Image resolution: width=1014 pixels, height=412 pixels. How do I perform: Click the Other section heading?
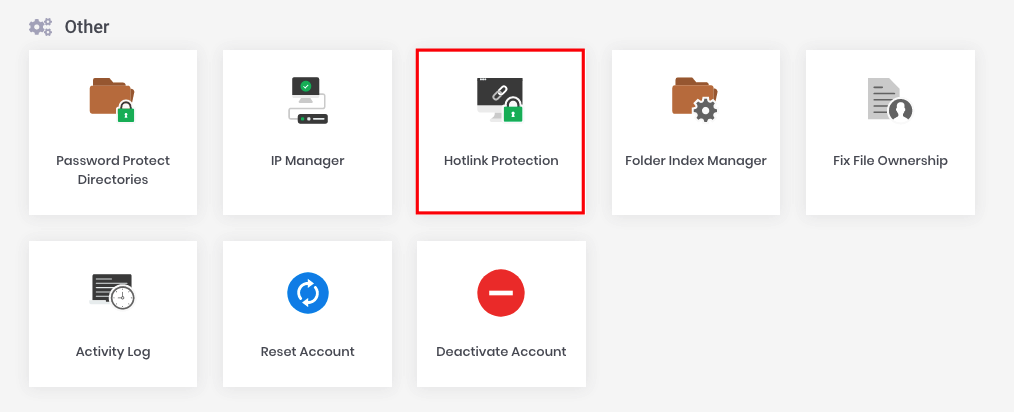point(87,27)
